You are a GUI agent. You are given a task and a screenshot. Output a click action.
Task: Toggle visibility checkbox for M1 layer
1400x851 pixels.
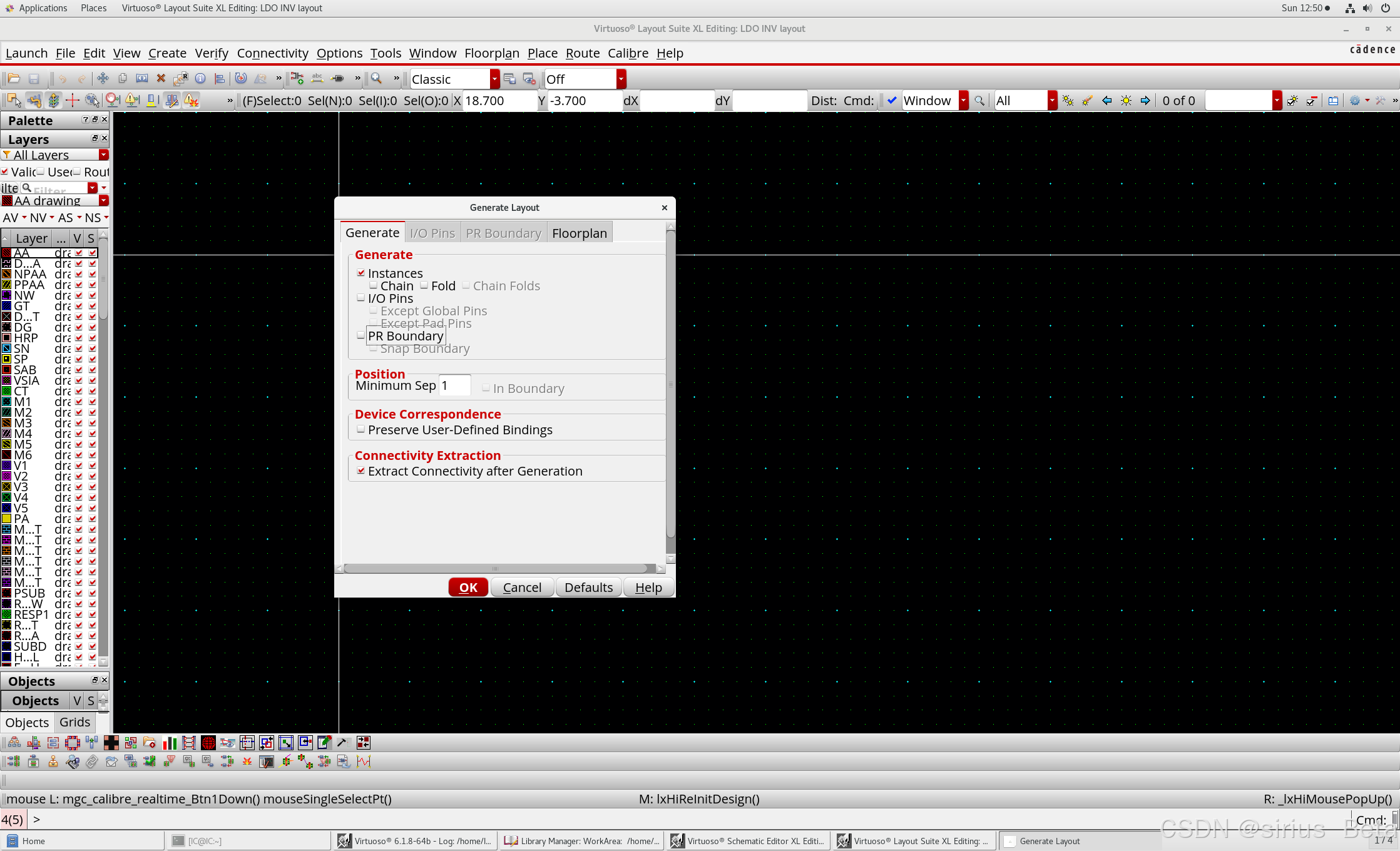[79, 402]
